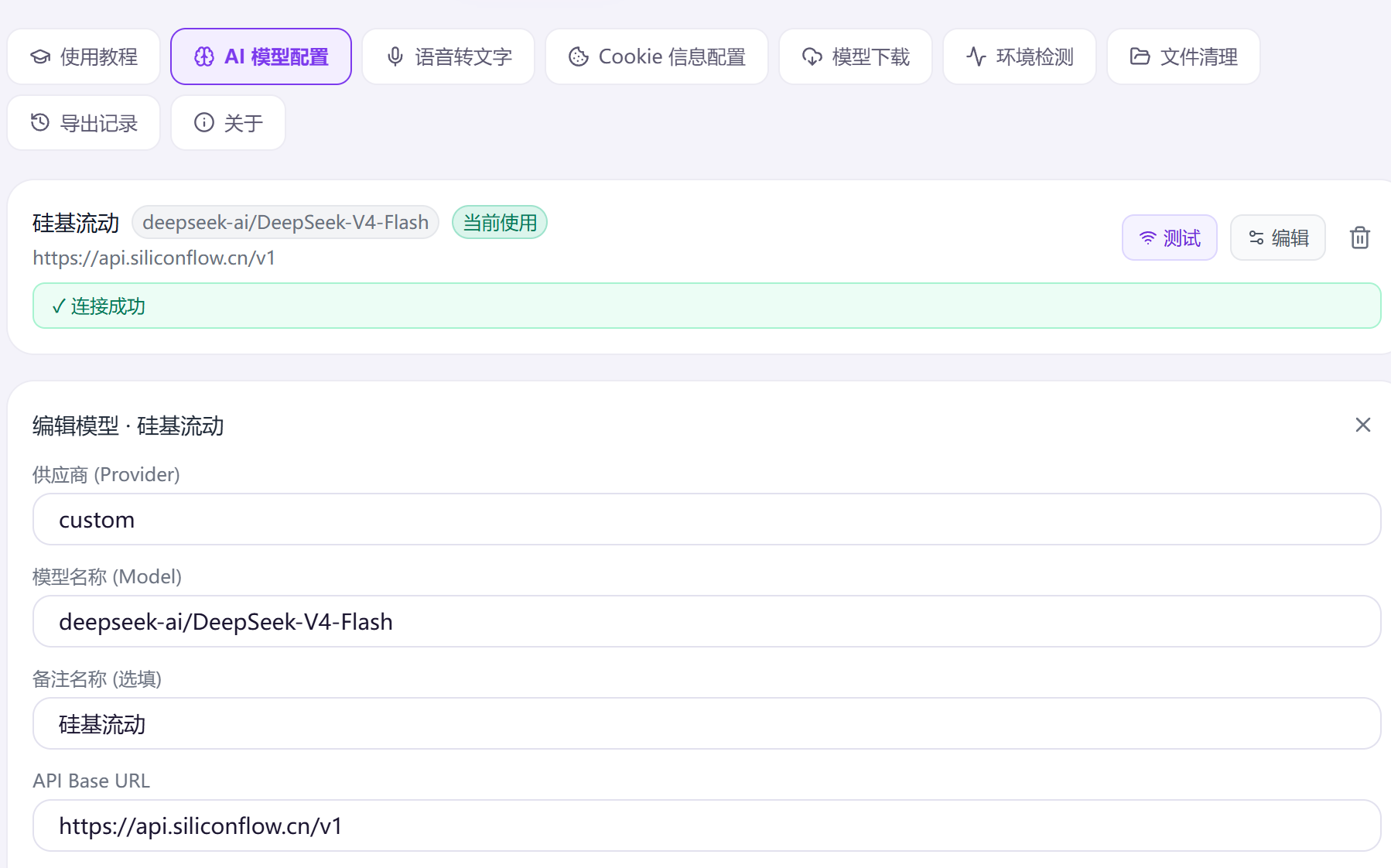Viewport: 1391px width, 868px height.
Task: Click the folder icon on 文件清理
Action: click(1140, 56)
